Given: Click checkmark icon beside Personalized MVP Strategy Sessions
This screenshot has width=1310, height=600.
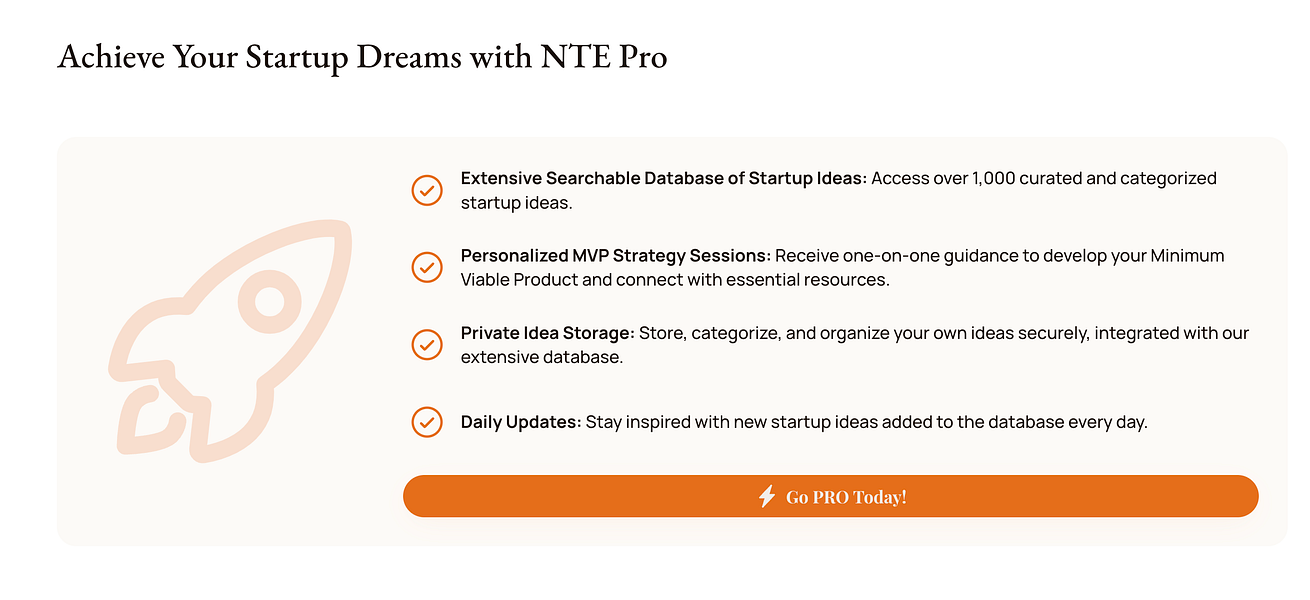Looking at the screenshot, I should tap(427, 267).
